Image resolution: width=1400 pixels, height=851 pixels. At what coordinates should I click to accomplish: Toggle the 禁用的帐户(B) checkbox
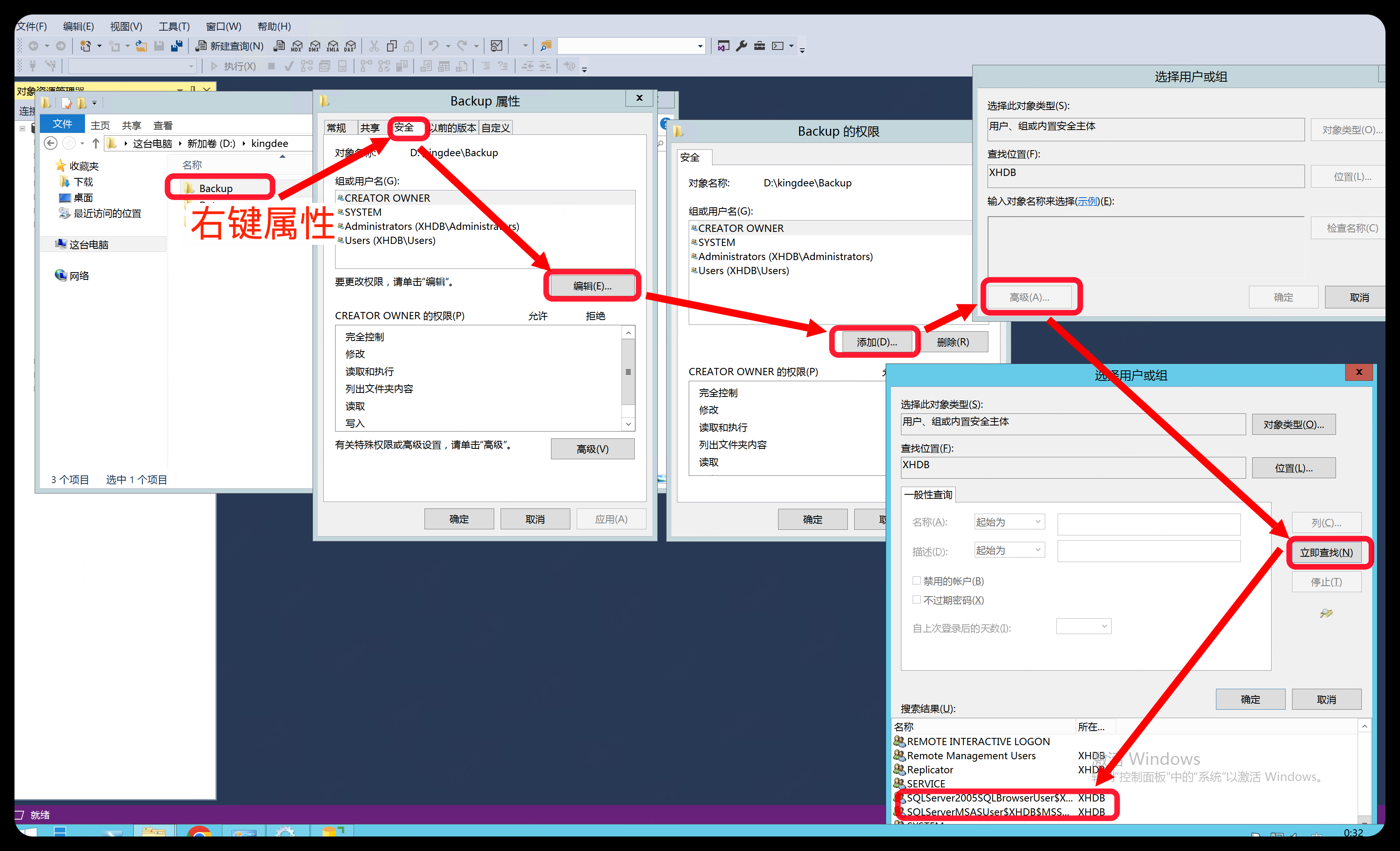[916, 580]
